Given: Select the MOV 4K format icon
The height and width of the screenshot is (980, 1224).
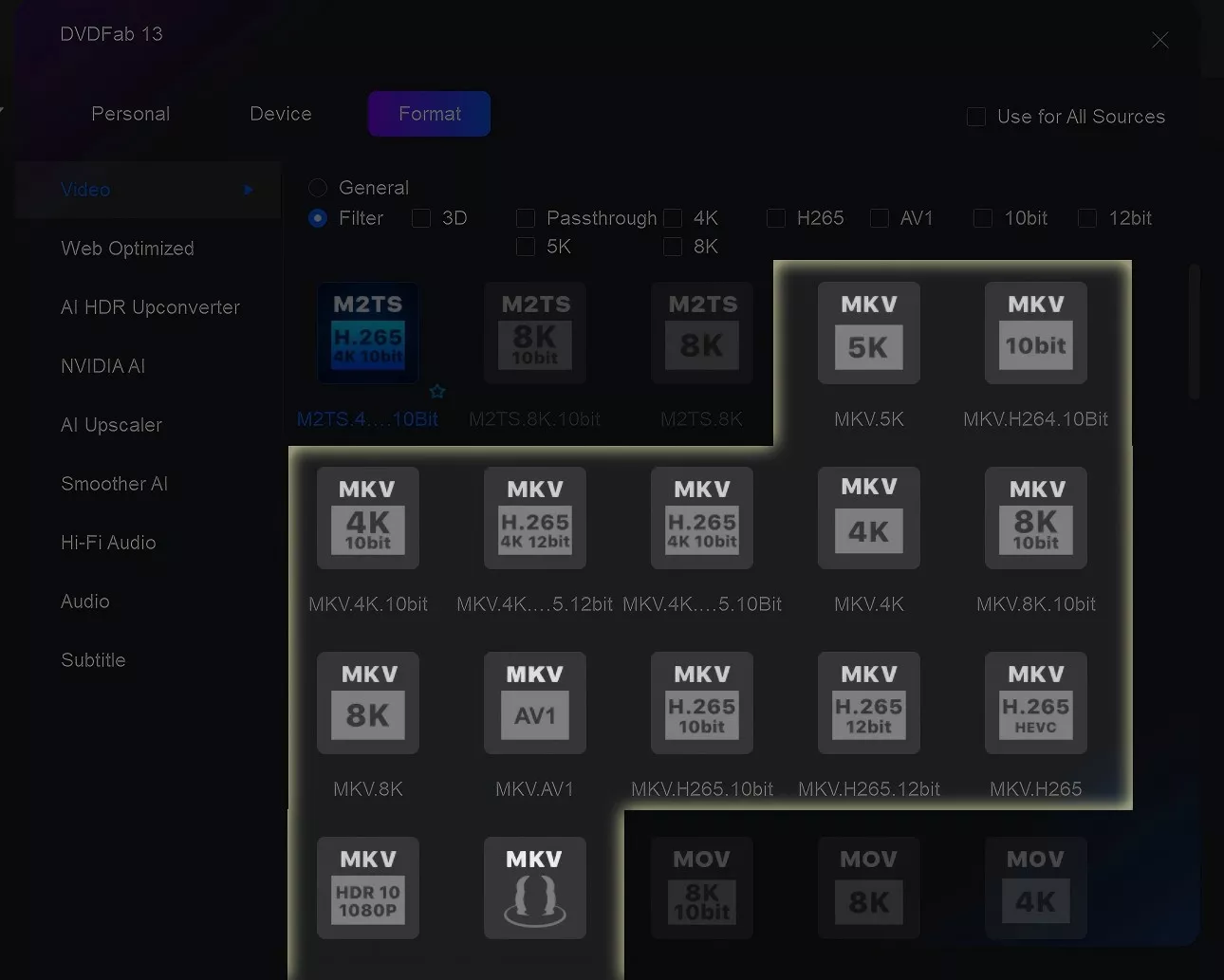Looking at the screenshot, I should pos(1035,888).
